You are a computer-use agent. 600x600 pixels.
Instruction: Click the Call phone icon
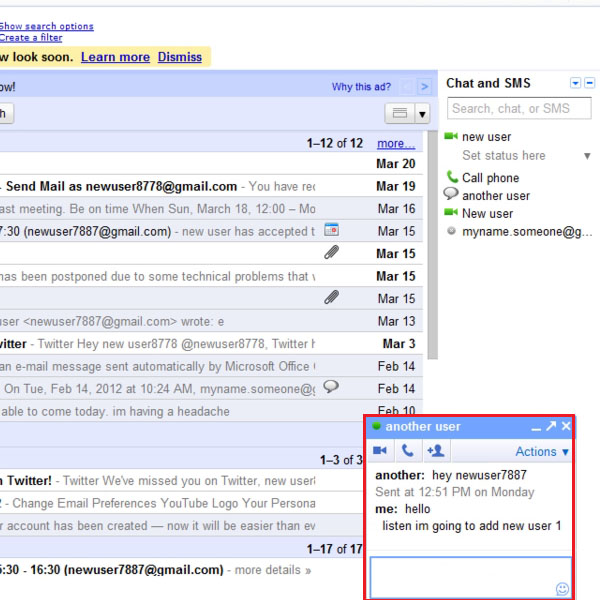452,177
